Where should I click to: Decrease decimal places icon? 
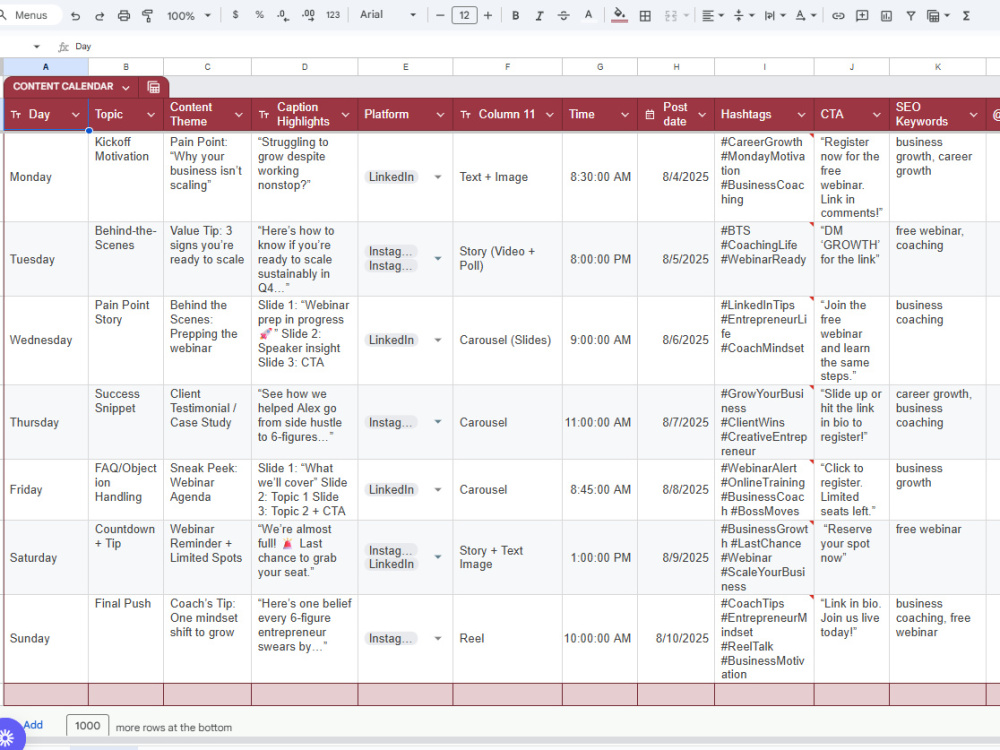click(283, 15)
